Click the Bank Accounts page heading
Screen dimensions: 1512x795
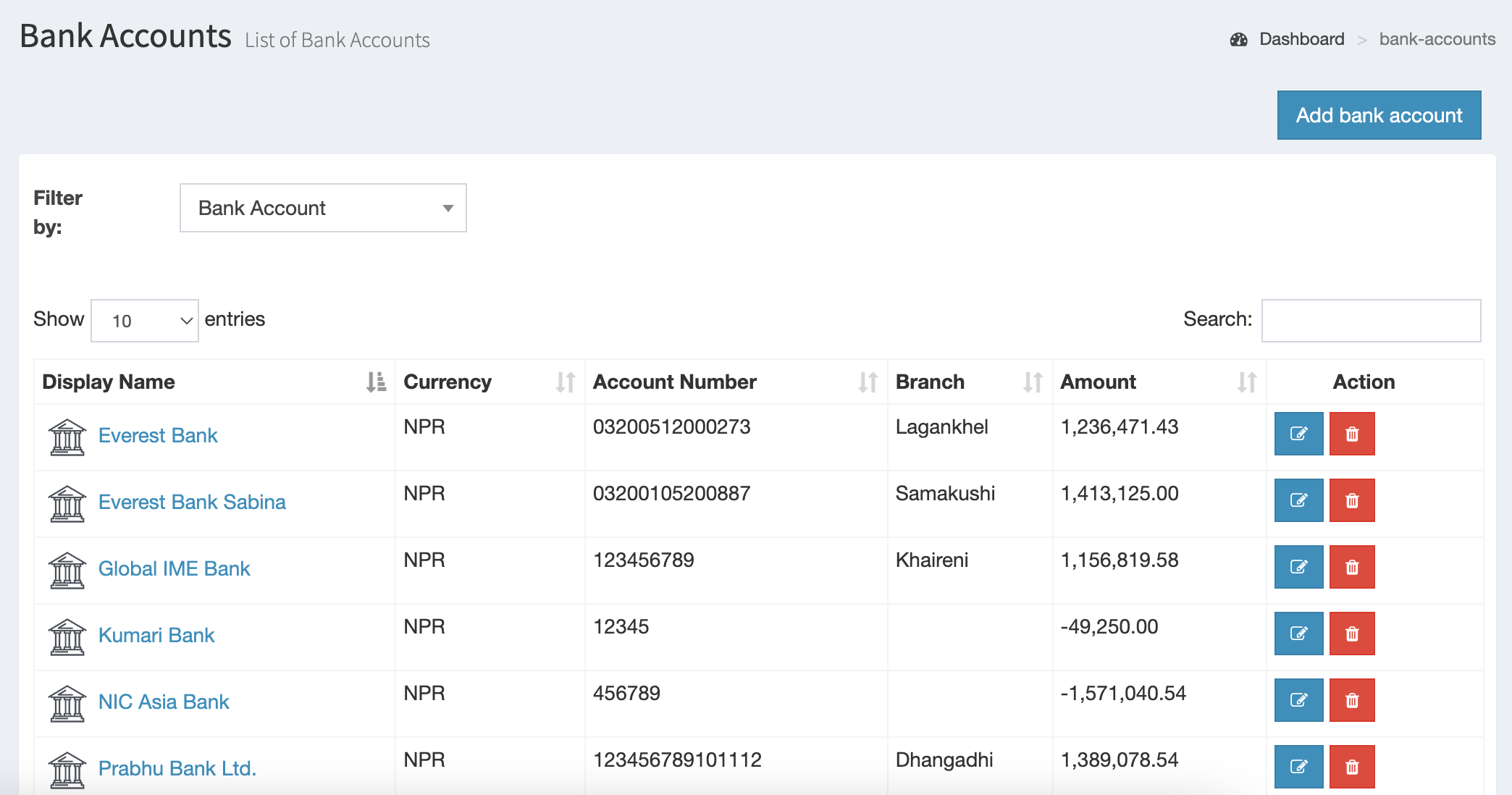point(125,35)
